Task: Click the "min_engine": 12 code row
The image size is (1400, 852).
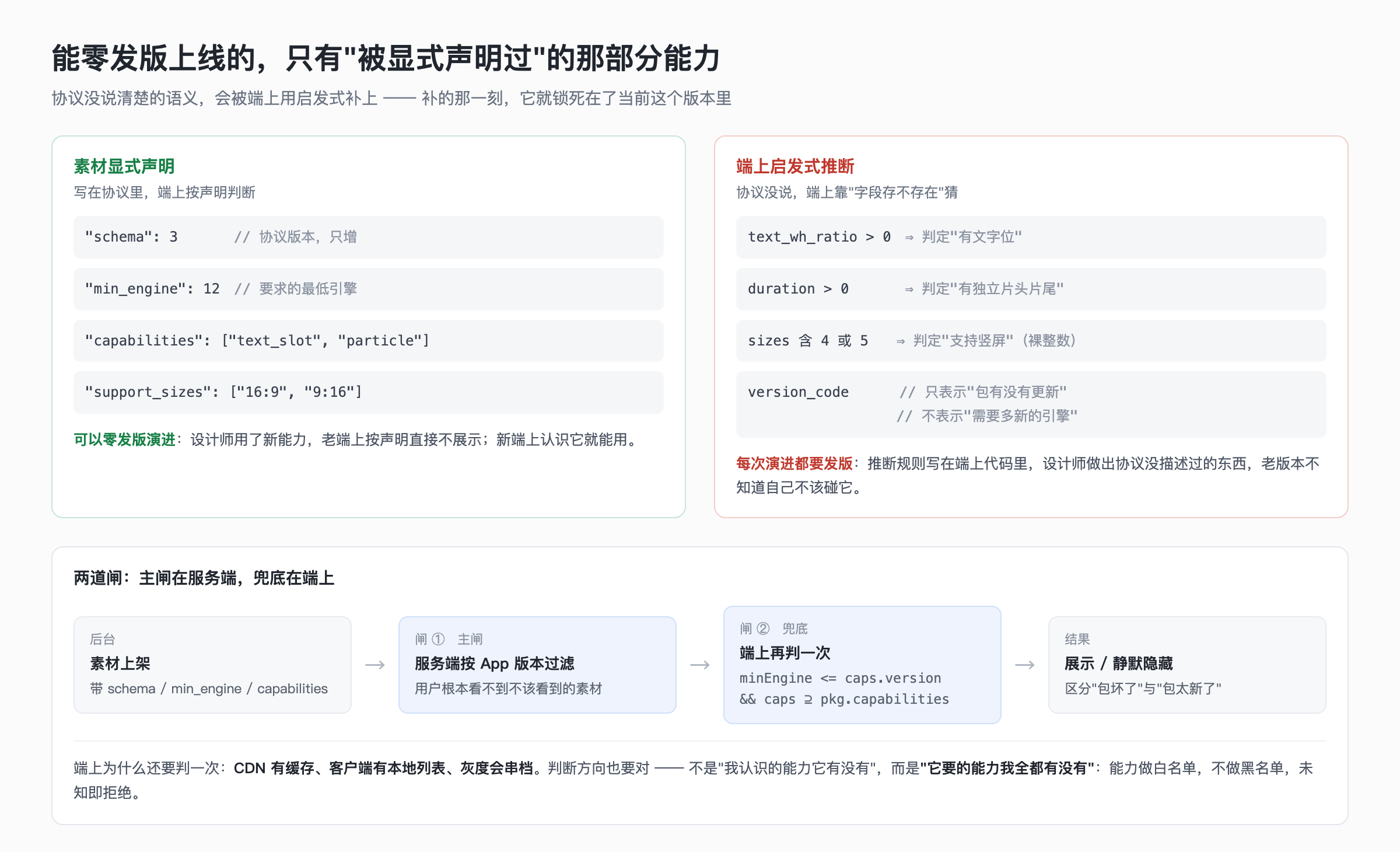Action: coord(368,289)
